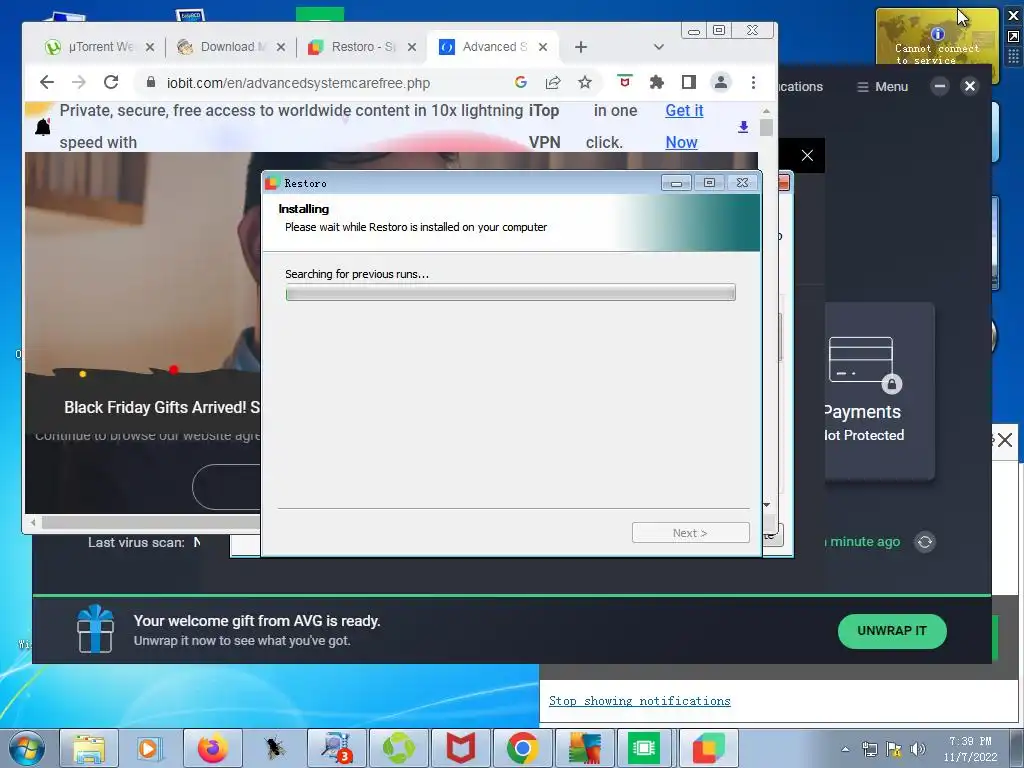Open Chrome from the taskbar
1024x768 pixels.
coord(522,748)
